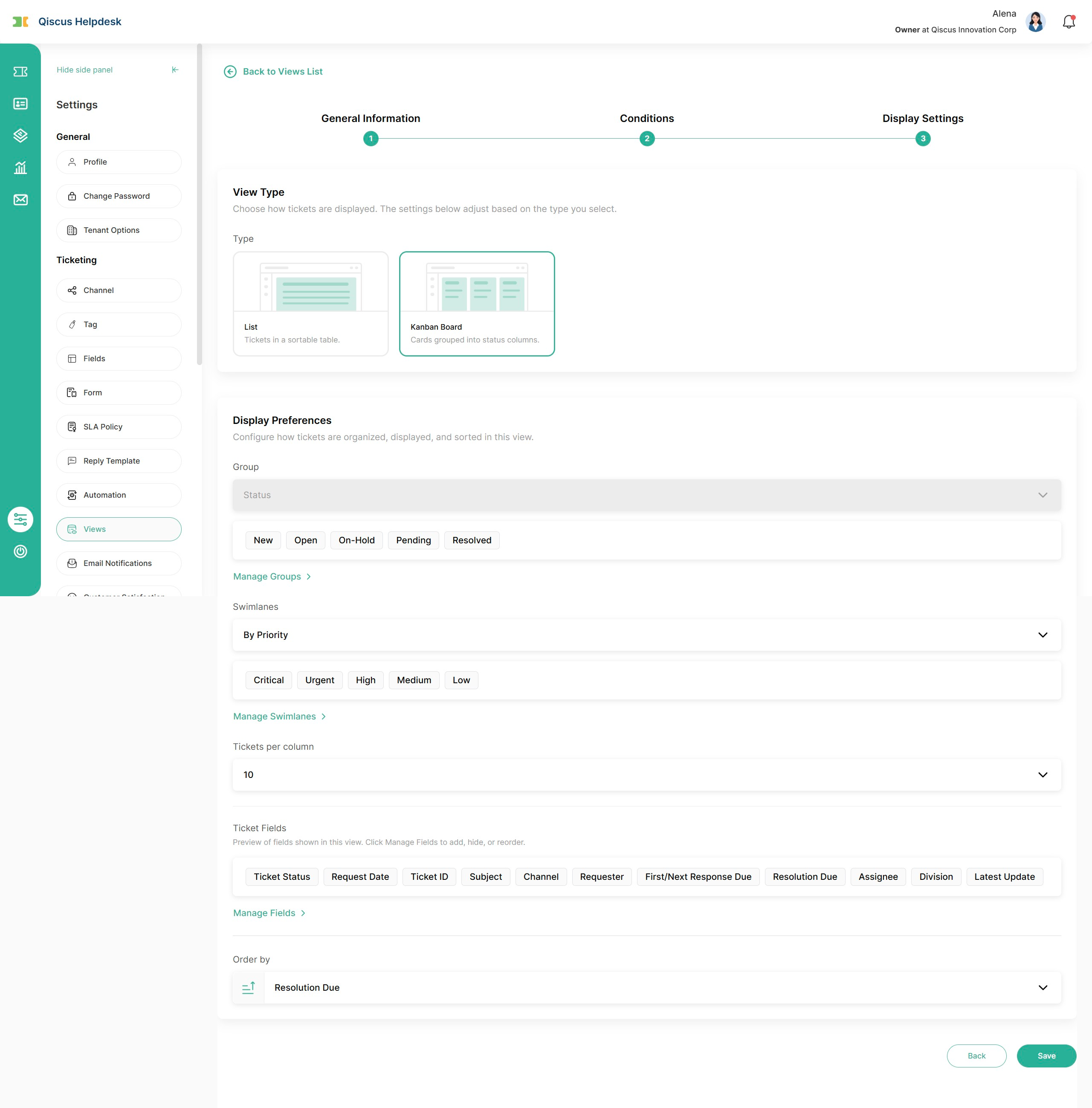Open the notifications bell
This screenshot has width=1092, height=1108.
(1069, 22)
